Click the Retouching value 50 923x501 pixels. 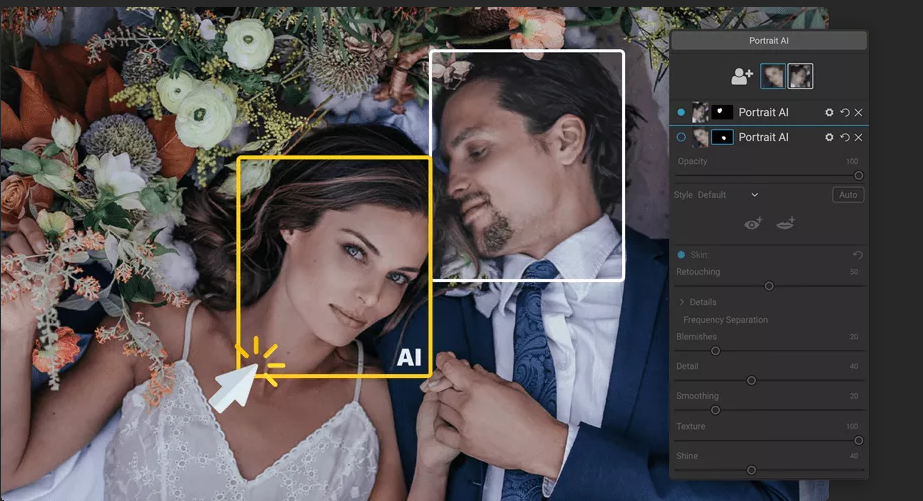pyautogui.click(x=854, y=272)
